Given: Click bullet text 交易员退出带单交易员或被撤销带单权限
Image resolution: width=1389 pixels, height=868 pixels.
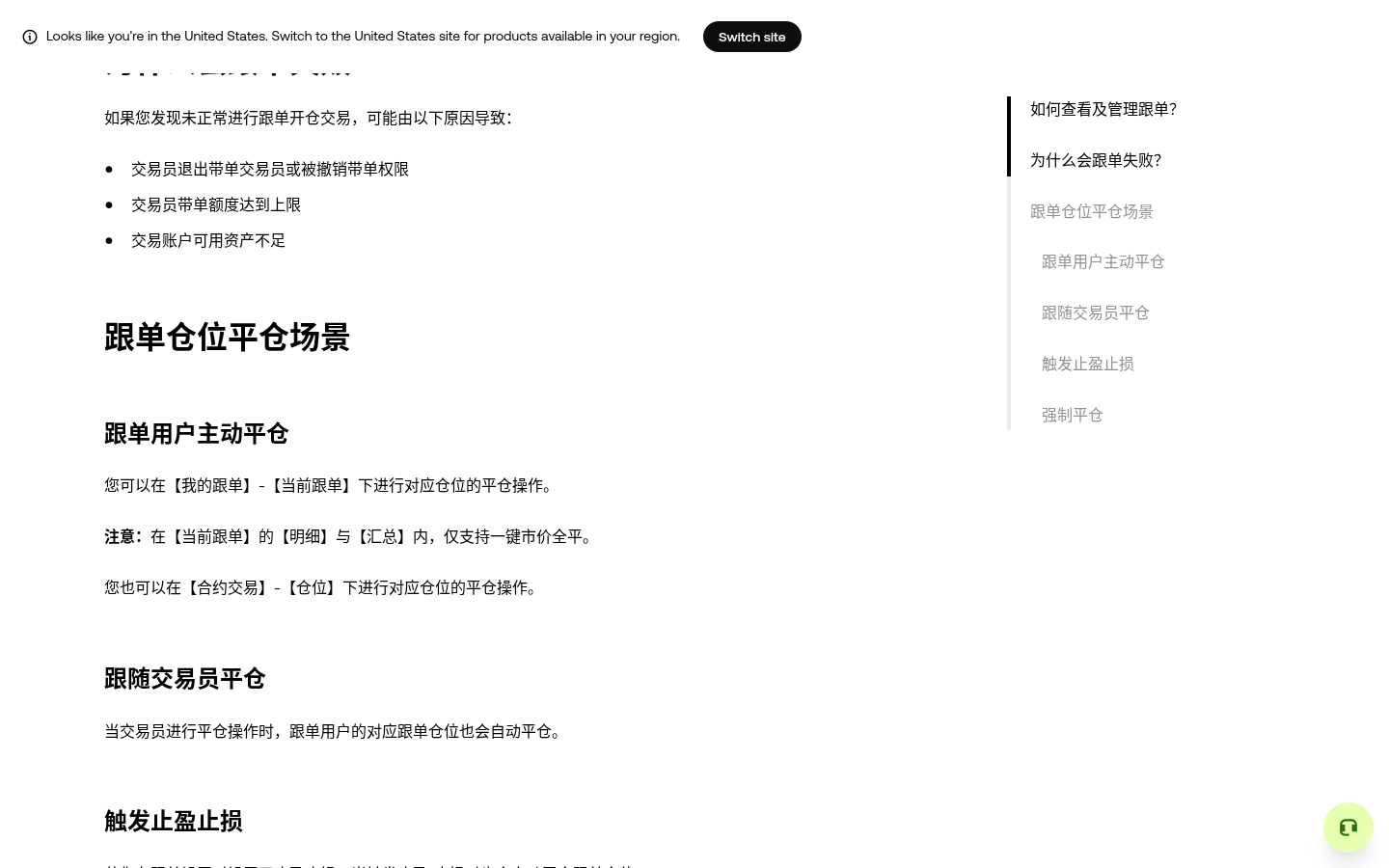Looking at the screenshot, I should pos(270,169).
